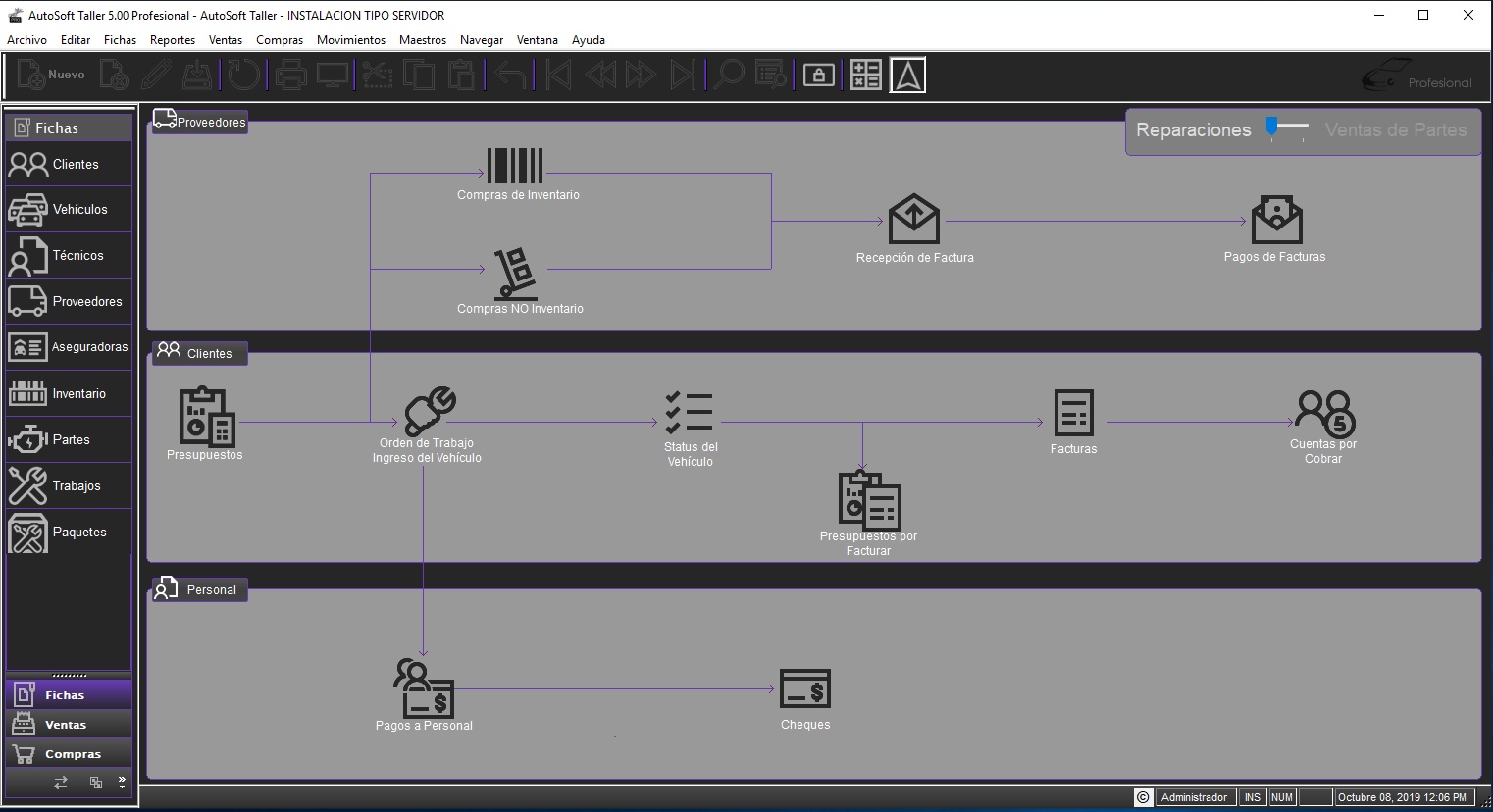The image size is (1493, 812).
Task: Open the Ventas menu
Action: pyautogui.click(x=226, y=40)
